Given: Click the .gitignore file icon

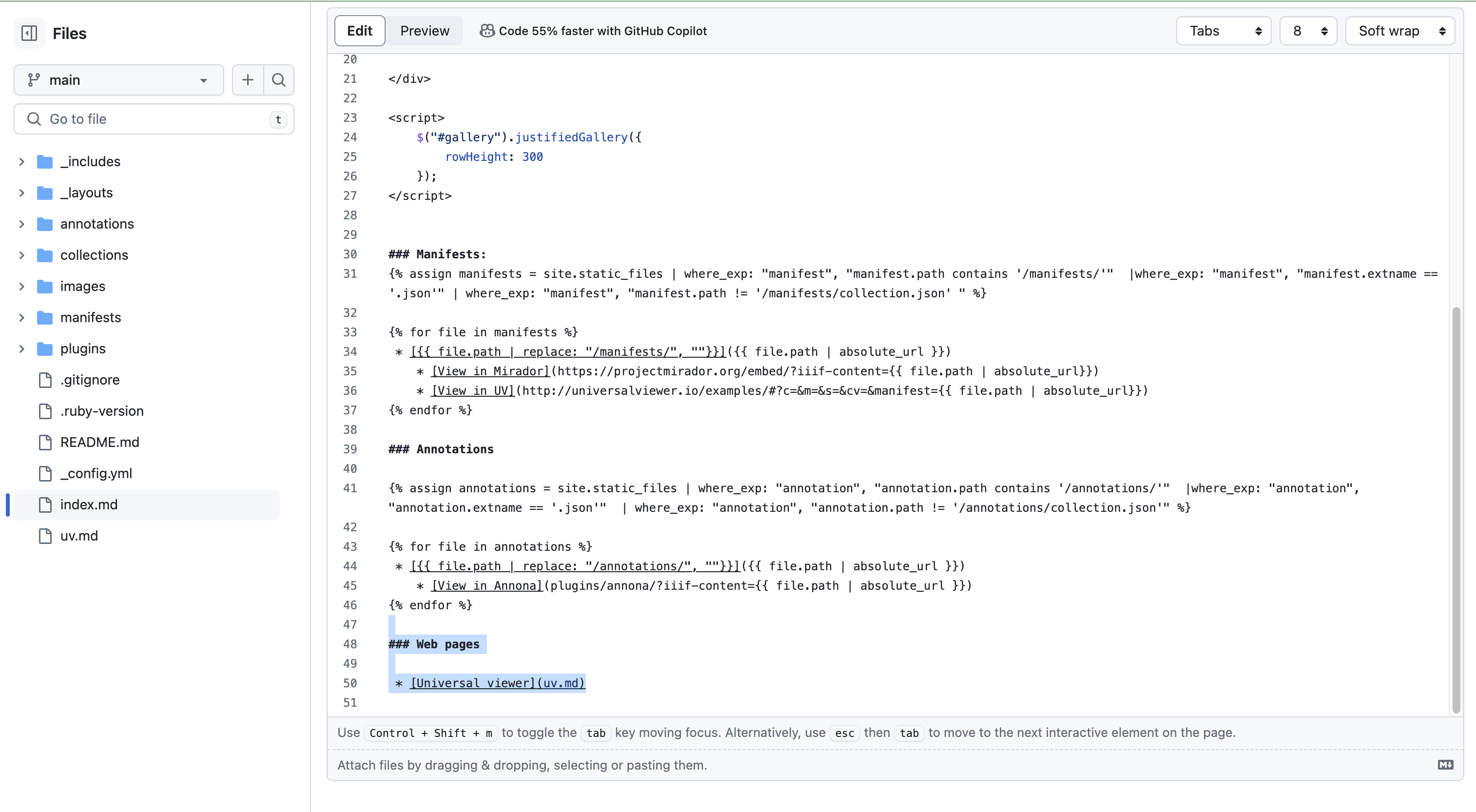Looking at the screenshot, I should point(45,380).
